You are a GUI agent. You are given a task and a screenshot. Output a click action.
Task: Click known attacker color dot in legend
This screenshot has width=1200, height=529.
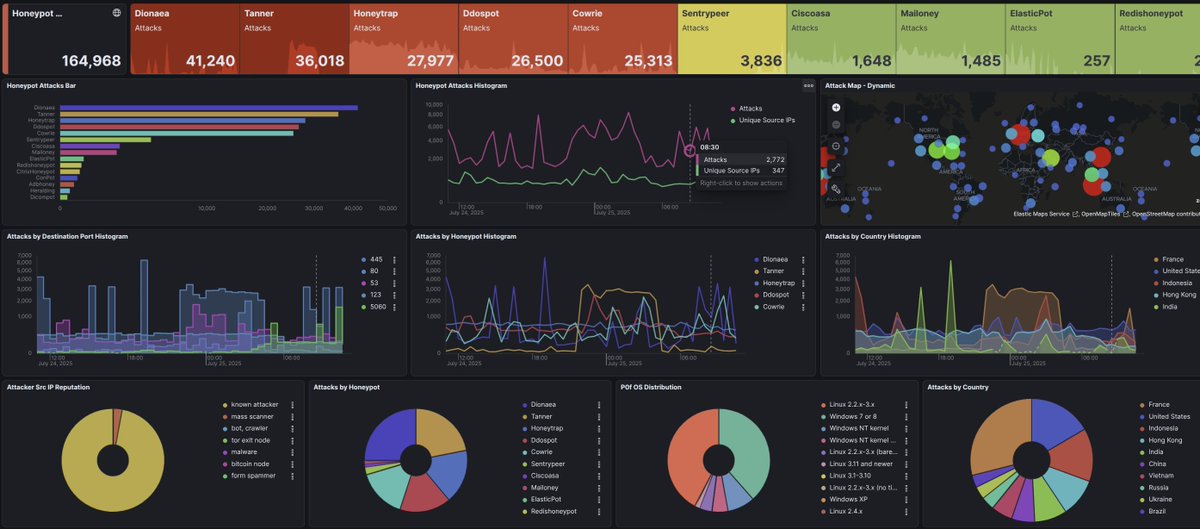[x=226, y=405]
